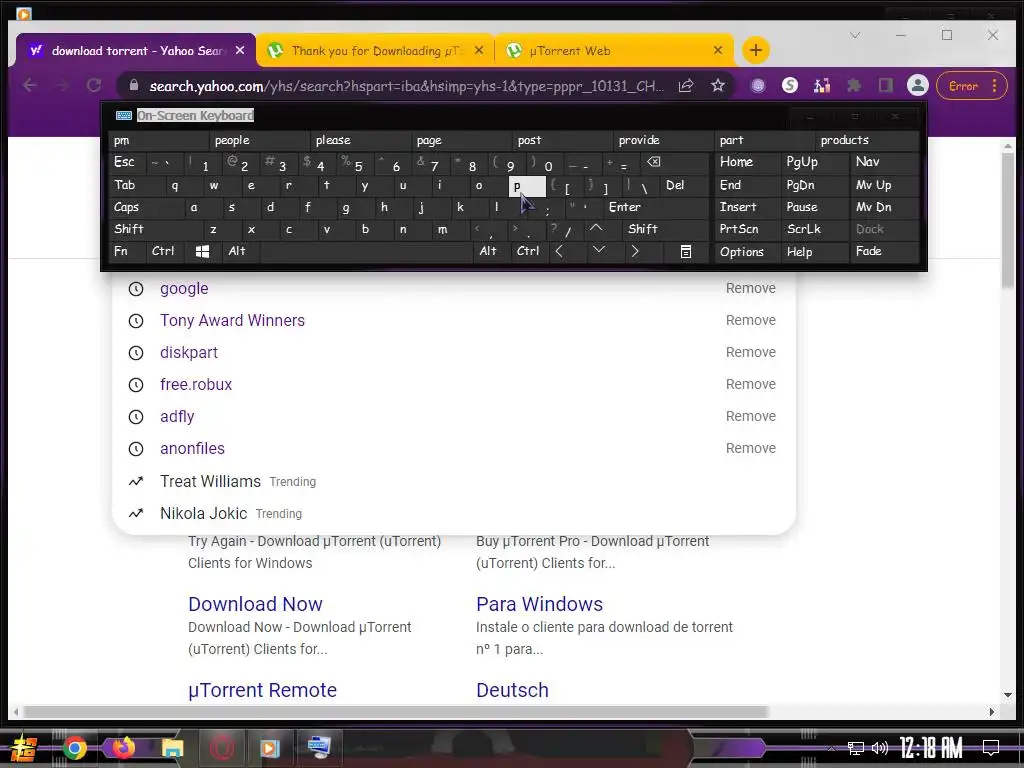The height and width of the screenshot is (768, 1024).
Task: Click the Esc key on keyboard
Action: point(128,162)
